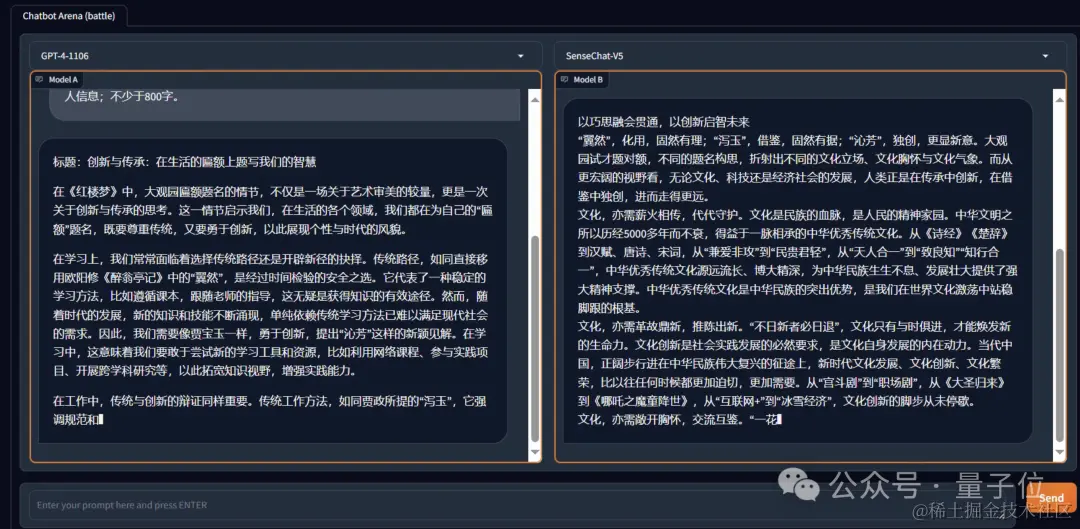Click the user message ending "不少于800字。"

tap(284, 103)
